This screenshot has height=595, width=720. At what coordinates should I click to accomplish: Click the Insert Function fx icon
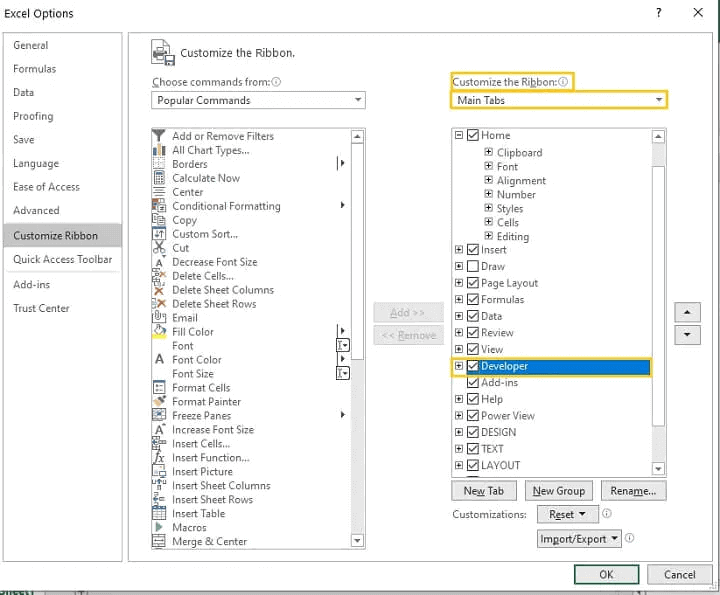159,457
